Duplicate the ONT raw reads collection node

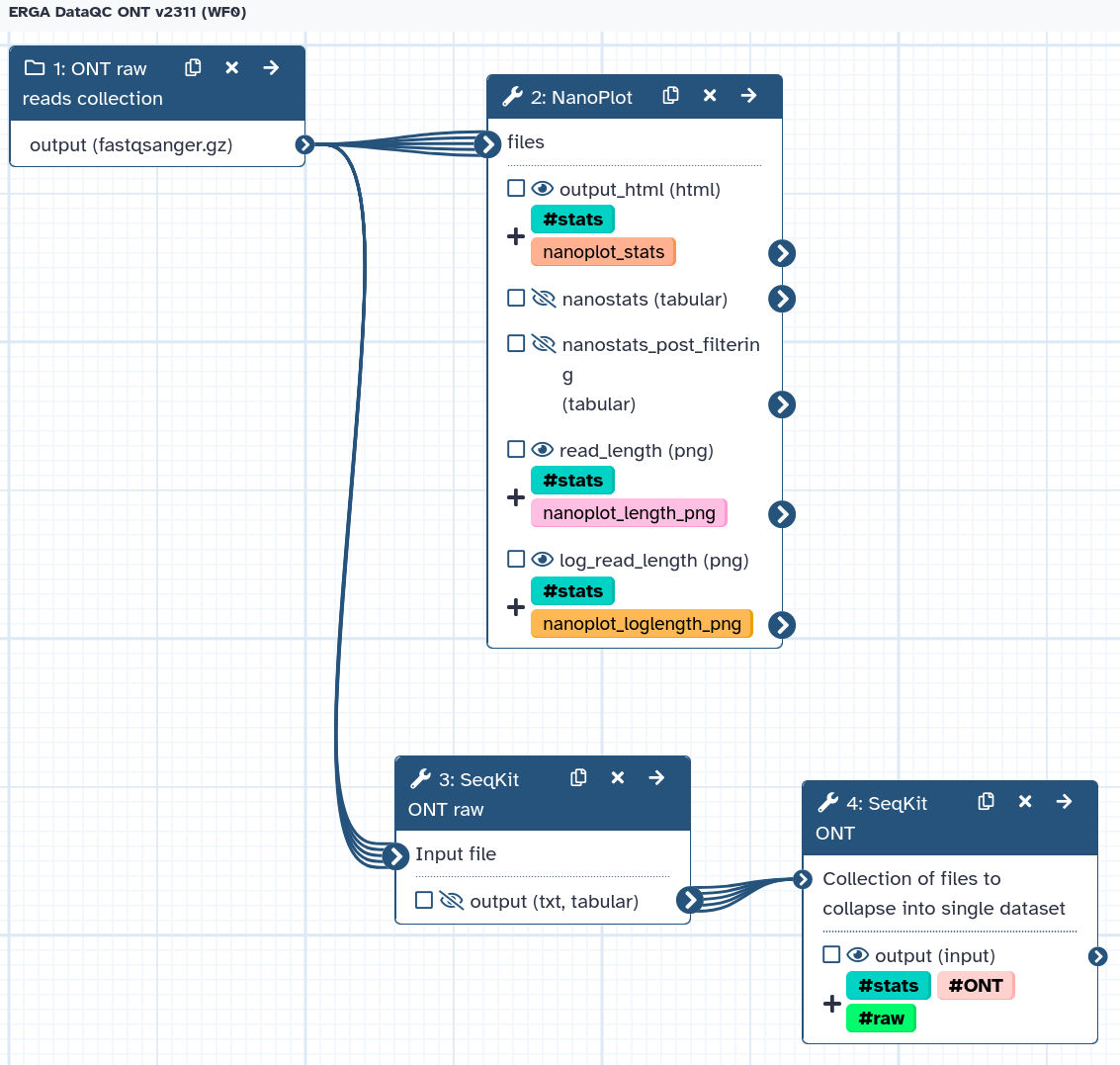coord(193,68)
